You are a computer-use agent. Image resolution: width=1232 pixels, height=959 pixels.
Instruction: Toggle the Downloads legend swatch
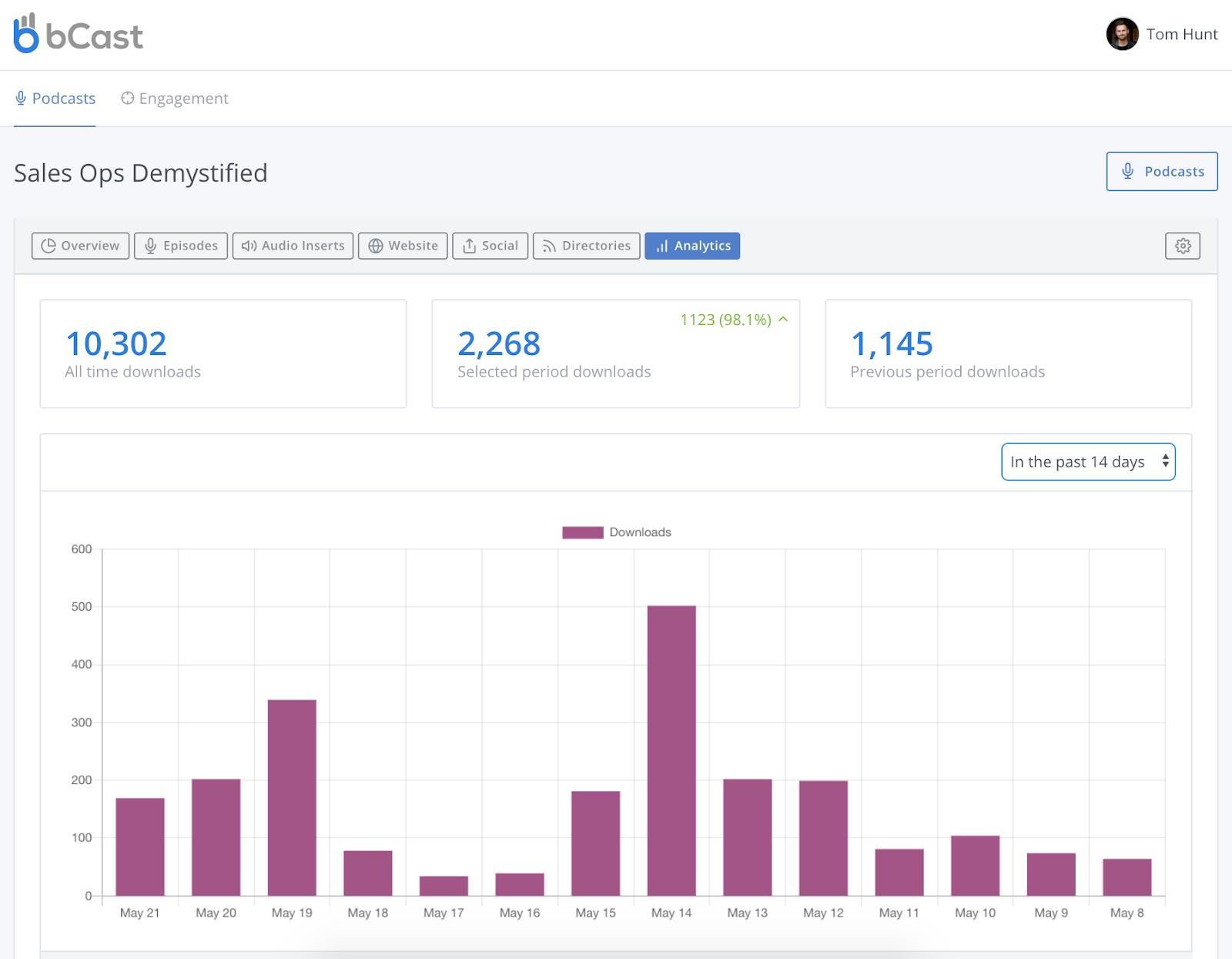(x=582, y=532)
